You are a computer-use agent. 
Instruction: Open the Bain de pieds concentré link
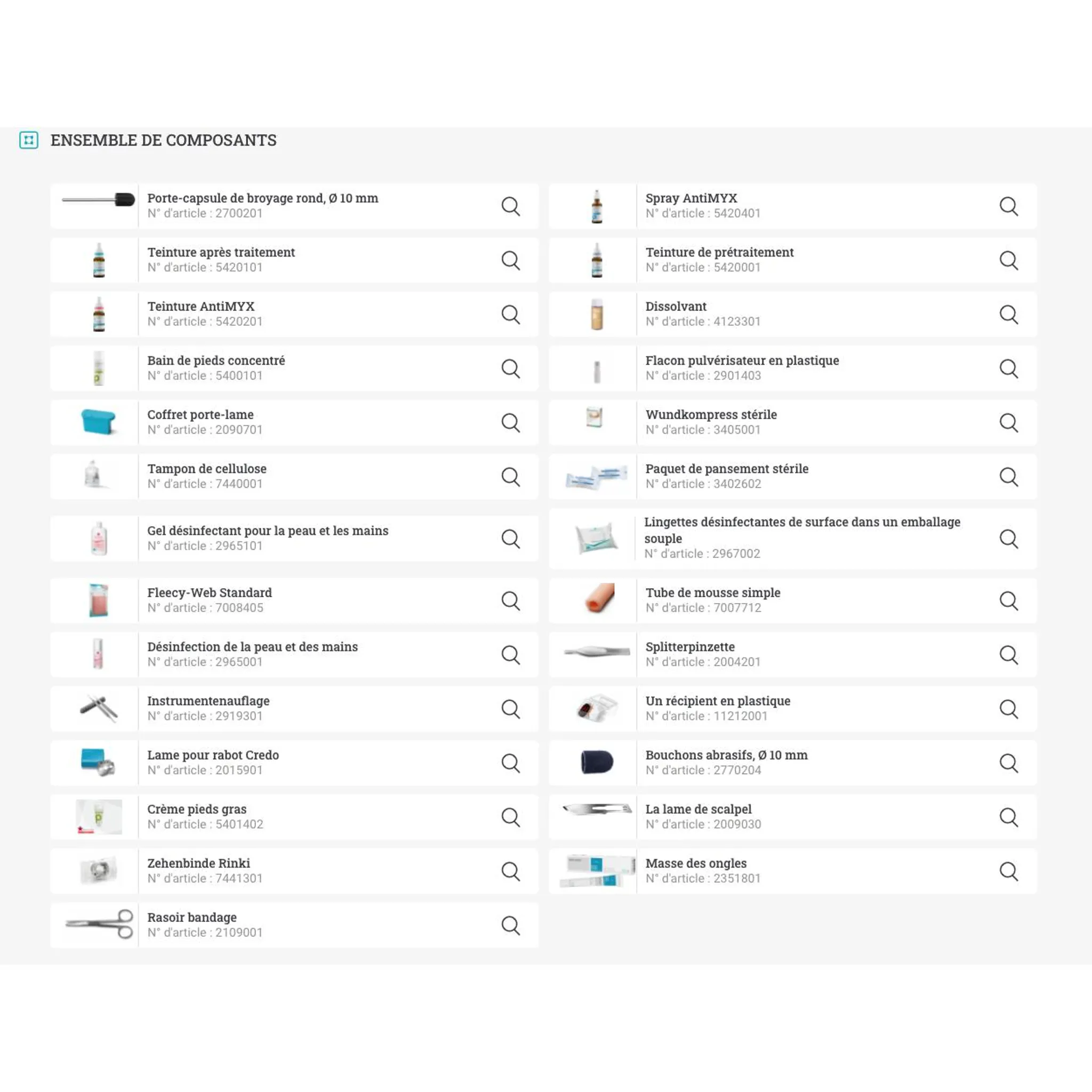point(216,360)
